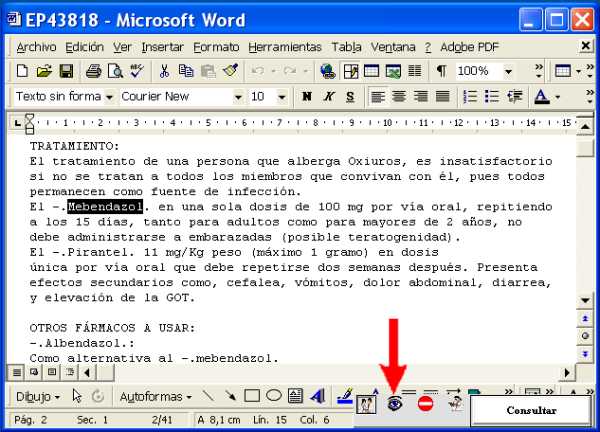This screenshot has width=600, height=432.
Task: Apply the font color A
Action: click(542, 96)
